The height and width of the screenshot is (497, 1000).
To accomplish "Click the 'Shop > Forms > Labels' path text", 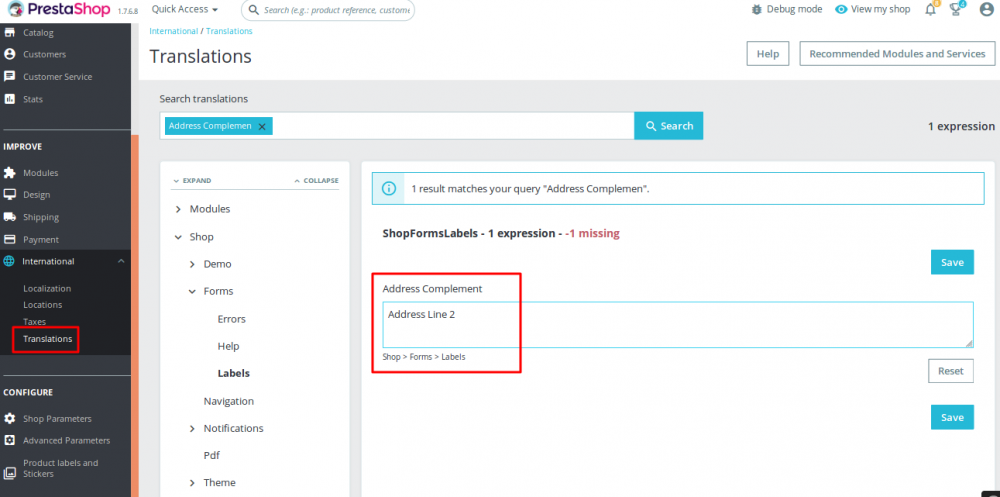I will [424, 357].
